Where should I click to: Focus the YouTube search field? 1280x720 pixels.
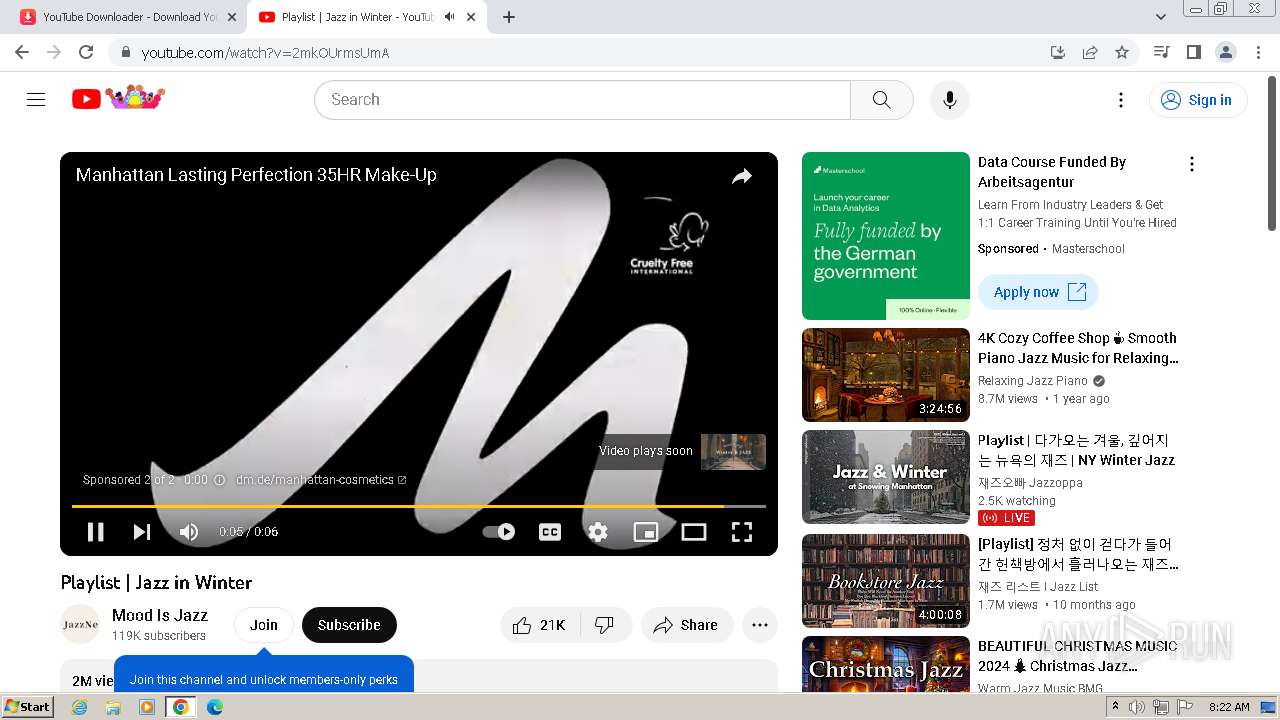(x=583, y=100)
